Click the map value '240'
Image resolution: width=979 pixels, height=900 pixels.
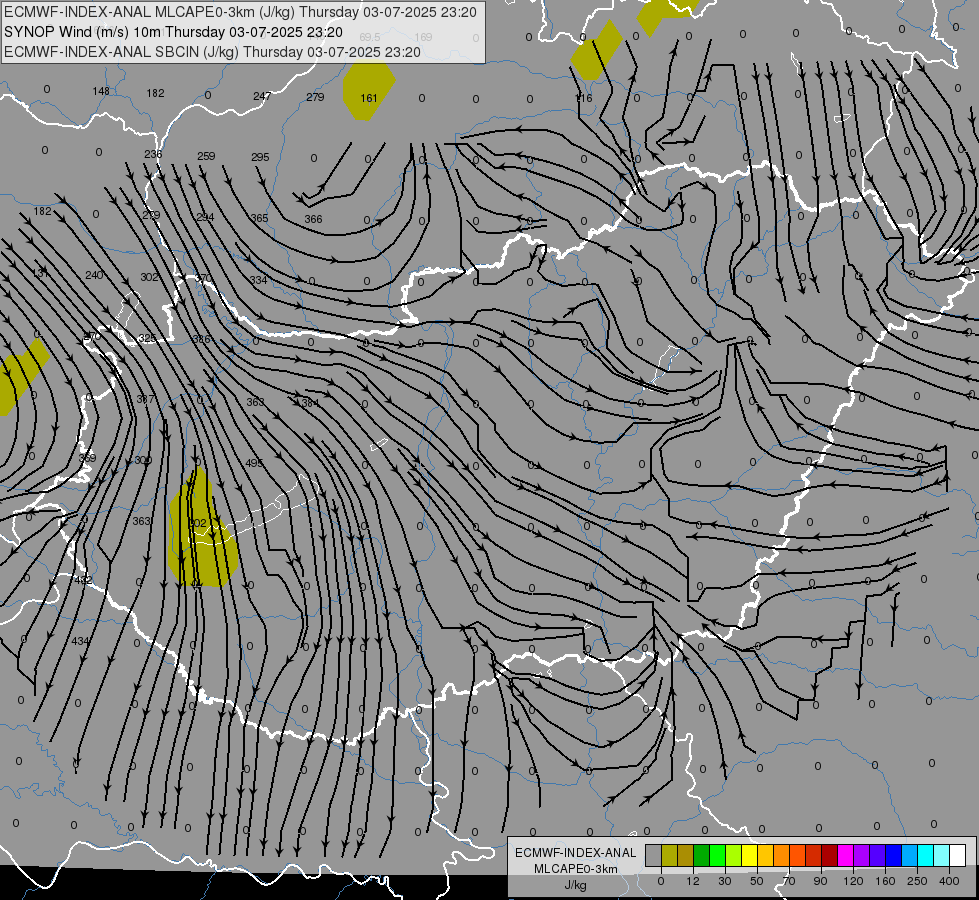[94, 275]
